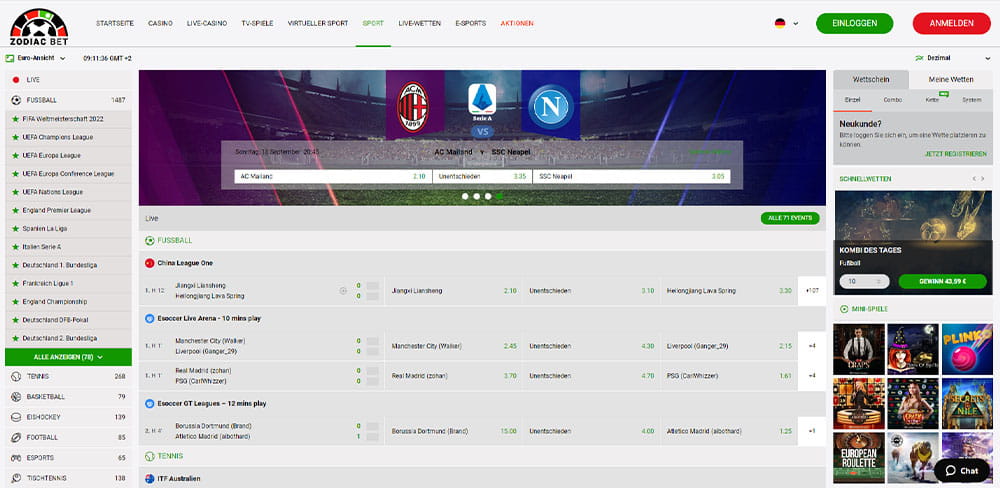Show previous Schnellwetten item arrow
The width and height of the screenshot is (1000, 488).
[x=973, y=179]
